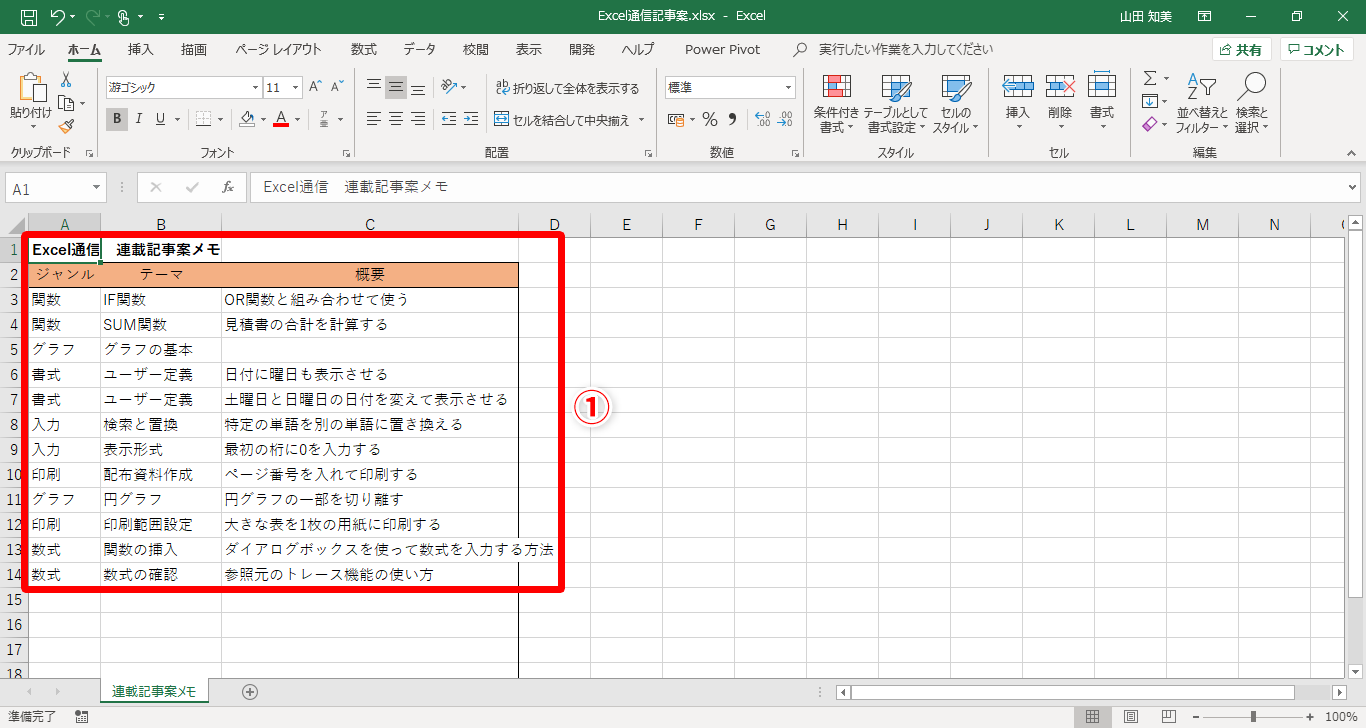Viewport: 1366px width, 728px height.
Task: Switch to Page Layout view
Action: click(x=1130, y=716)
